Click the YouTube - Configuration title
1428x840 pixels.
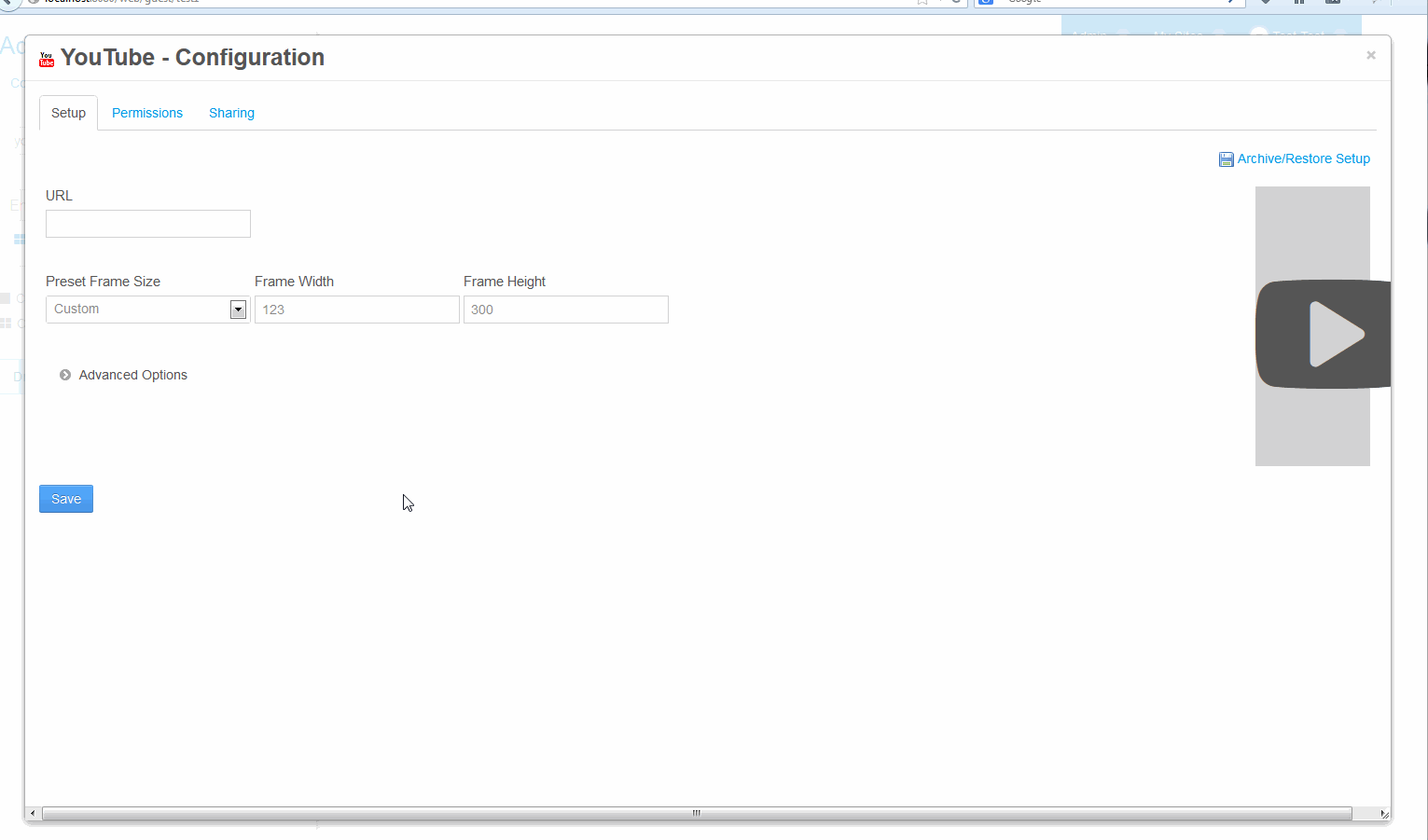point(192,57)
